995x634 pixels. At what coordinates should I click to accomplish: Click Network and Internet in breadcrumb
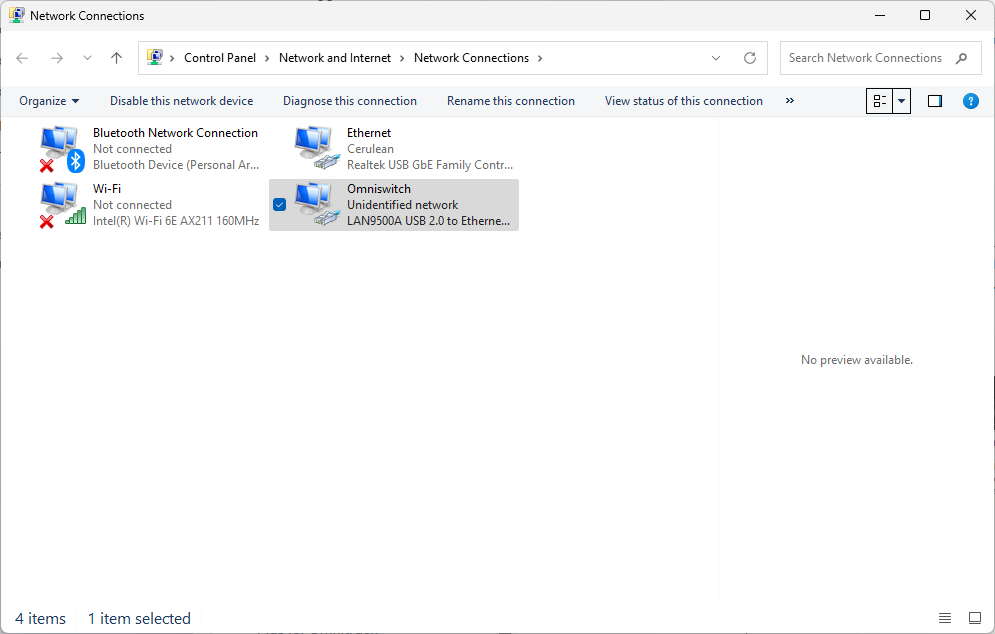335,58
